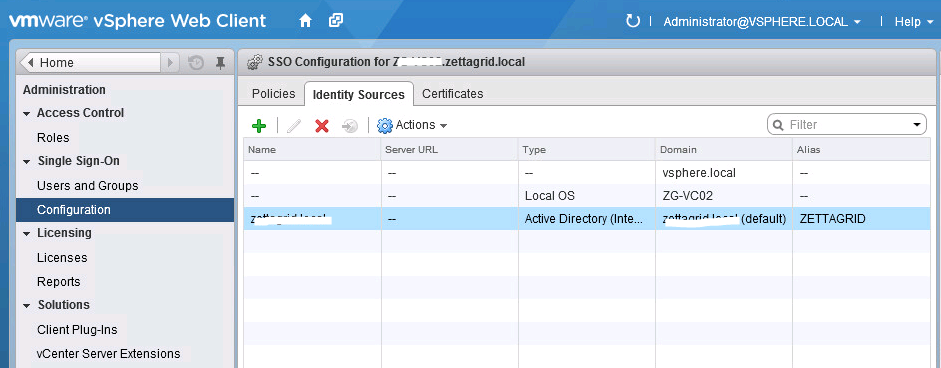Open Roles under Access Control
Screen dimensions: 941x368
point(53,137)
